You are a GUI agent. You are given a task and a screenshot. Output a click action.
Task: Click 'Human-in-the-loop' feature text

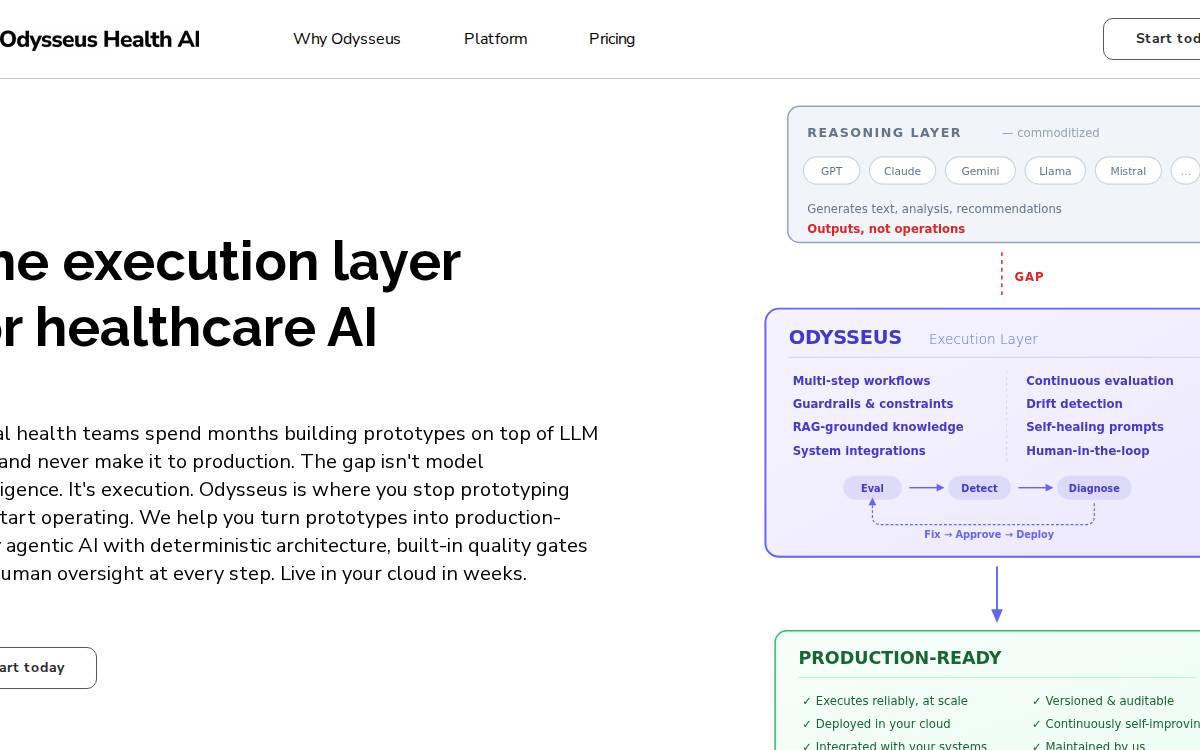(1088, 451)
